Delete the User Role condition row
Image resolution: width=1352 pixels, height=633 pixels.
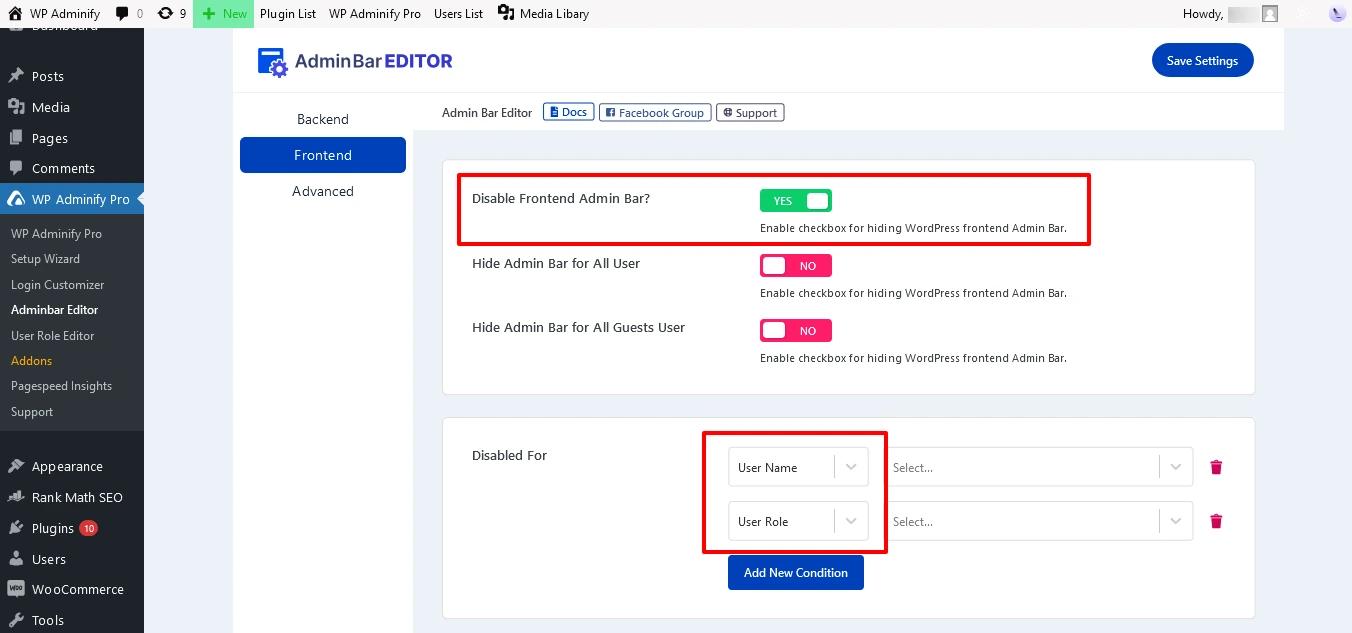click(1216, 521)
